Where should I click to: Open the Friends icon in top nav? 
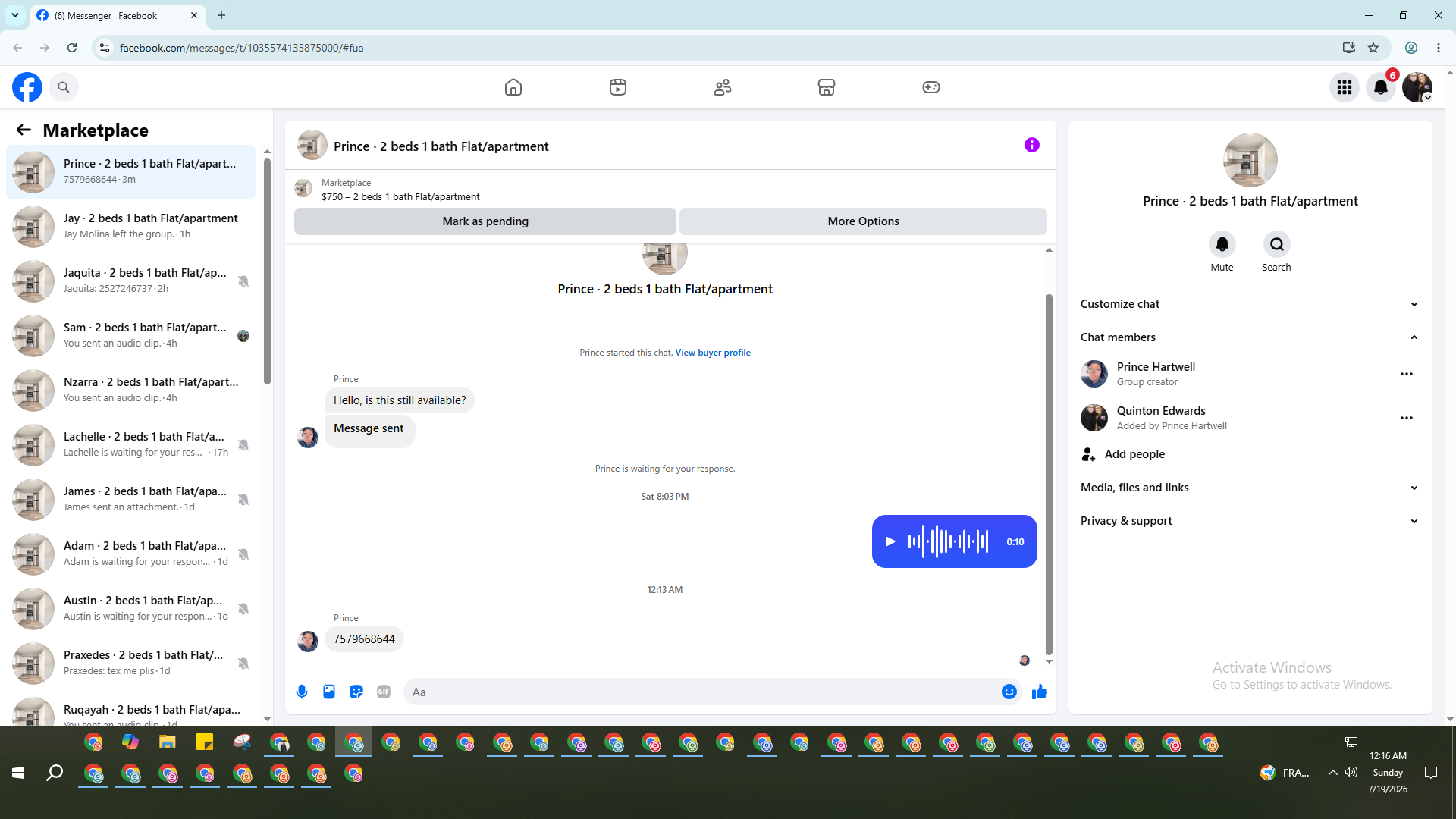pyautogui.click(x=723, y=87)
